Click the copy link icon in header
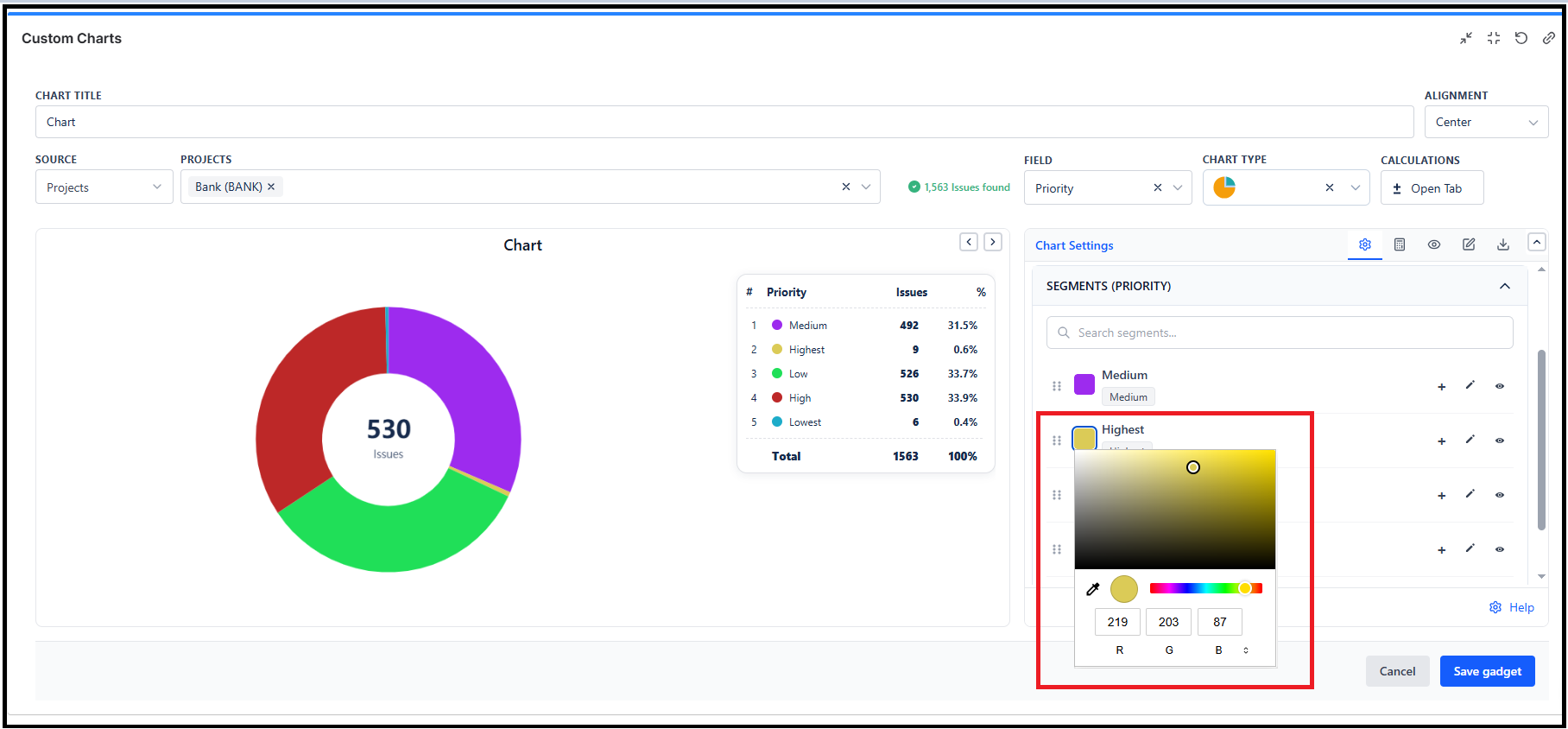The image size is (1568, 729). pos(1549,38)
